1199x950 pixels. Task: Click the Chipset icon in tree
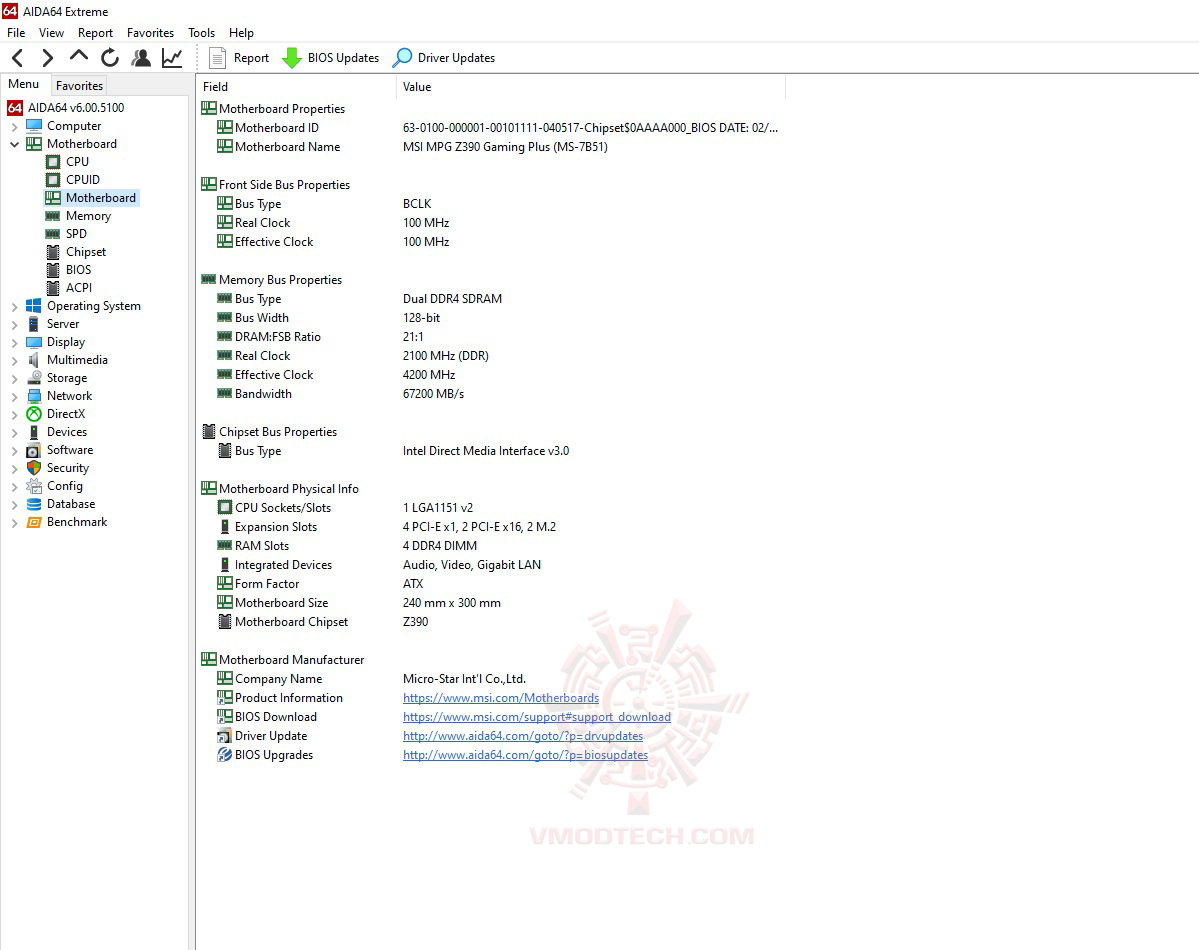(53, 252)
